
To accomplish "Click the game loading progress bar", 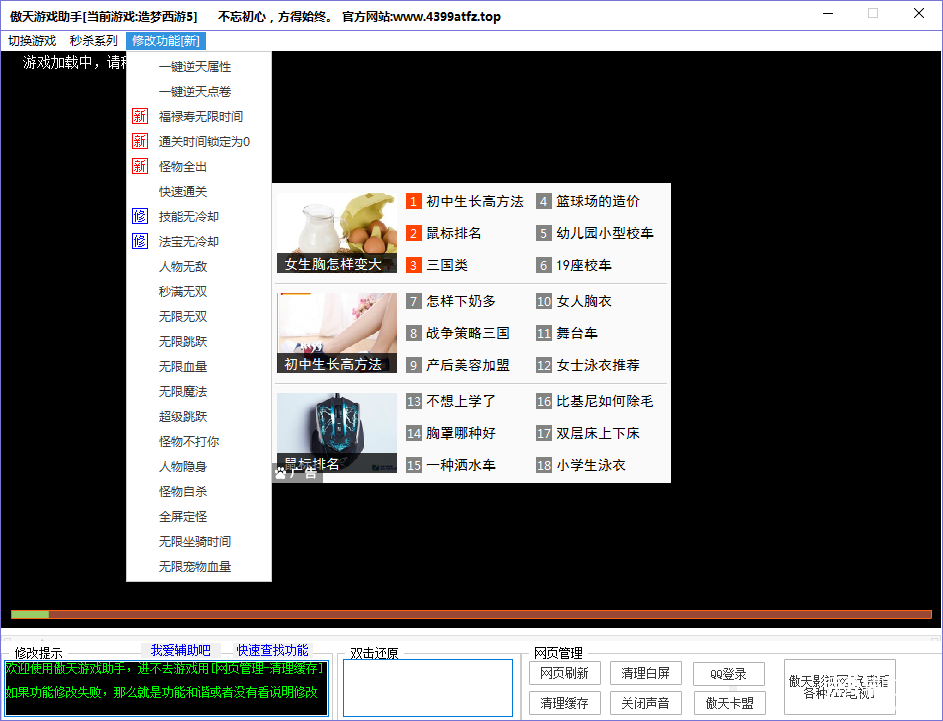I will [472, 615].
